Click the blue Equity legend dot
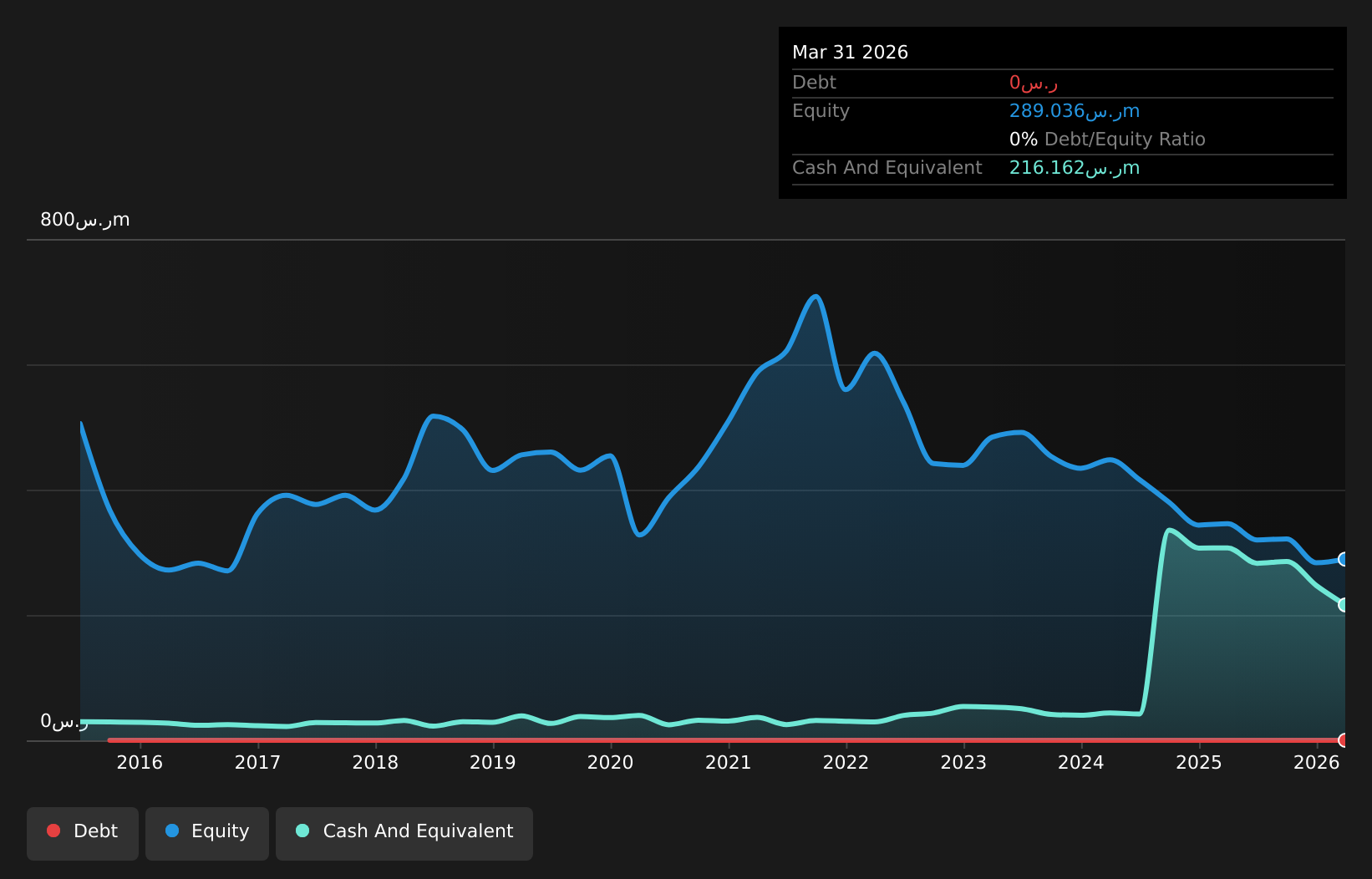The image size is (1372, 879). 172,831
